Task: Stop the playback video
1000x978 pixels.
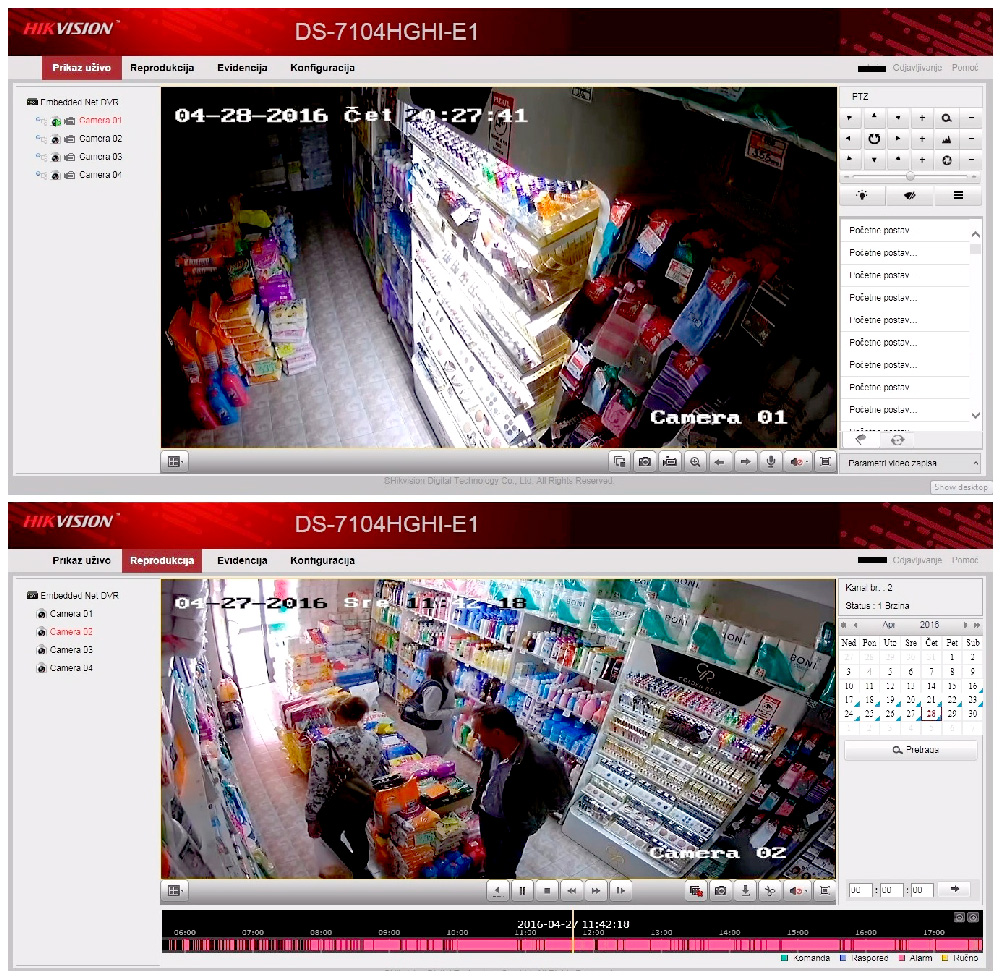Action: (546, 890)
